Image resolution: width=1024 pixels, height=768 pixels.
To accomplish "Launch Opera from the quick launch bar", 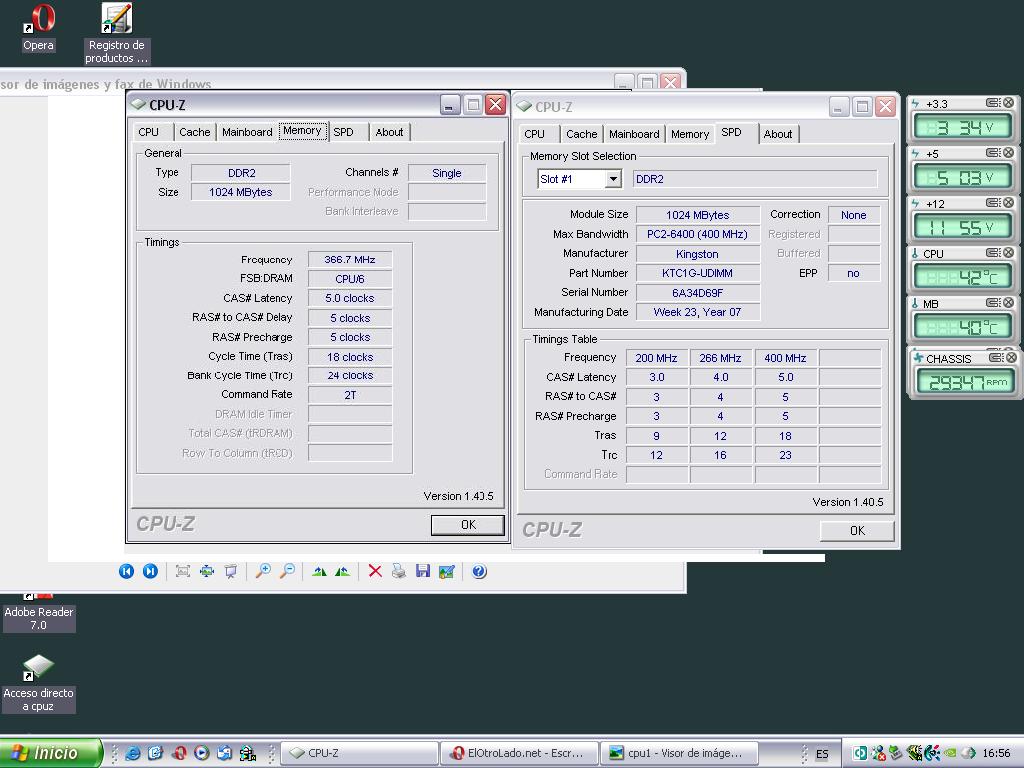I will click(x=179, y=753).
